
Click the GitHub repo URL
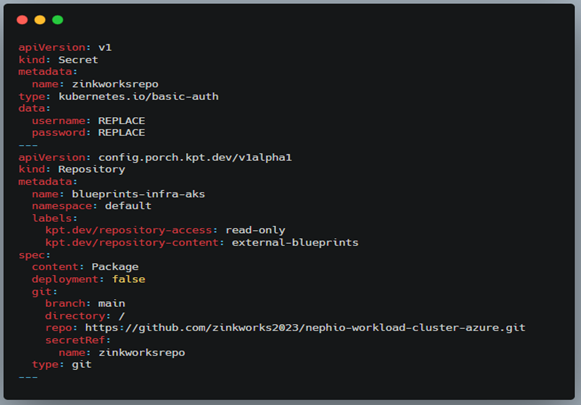[x=305, y=328]
